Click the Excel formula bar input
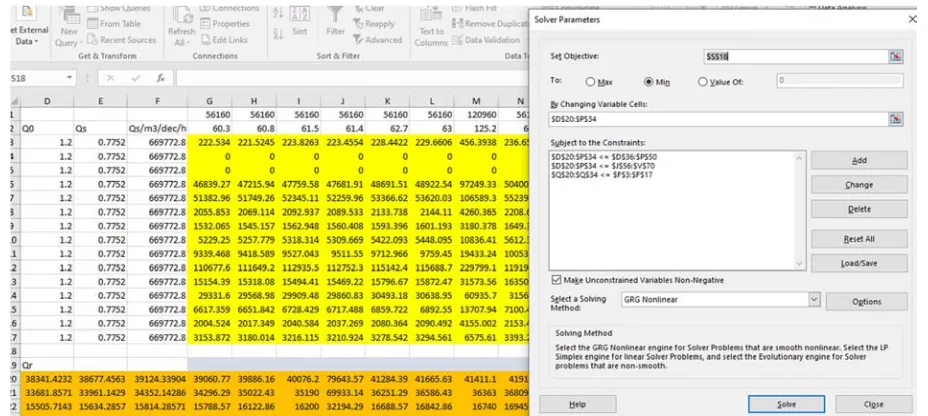Screen dimensions: 928x416 click(352, 78)
